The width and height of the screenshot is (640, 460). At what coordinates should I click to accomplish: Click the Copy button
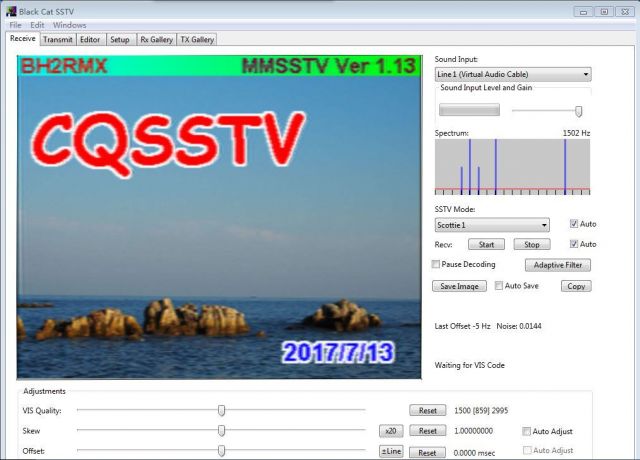coord(576,286)
